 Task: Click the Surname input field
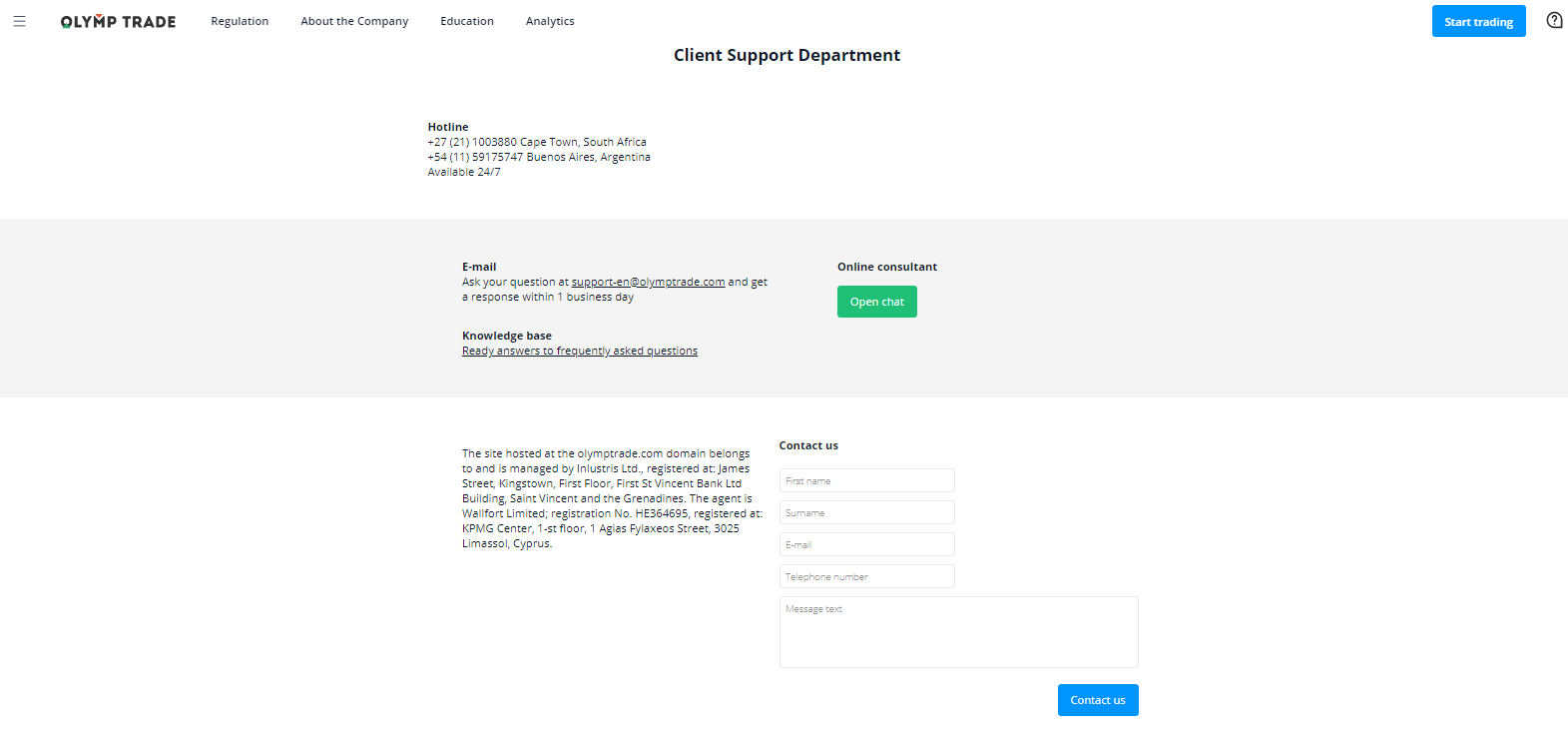point(866,512)
